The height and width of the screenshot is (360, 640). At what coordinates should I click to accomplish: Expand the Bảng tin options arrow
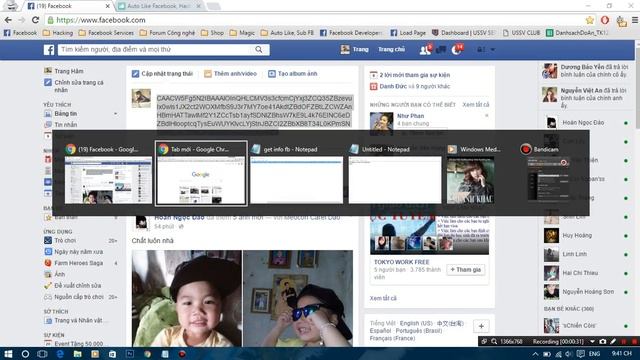pyautogui.click(x=116, y=114)
